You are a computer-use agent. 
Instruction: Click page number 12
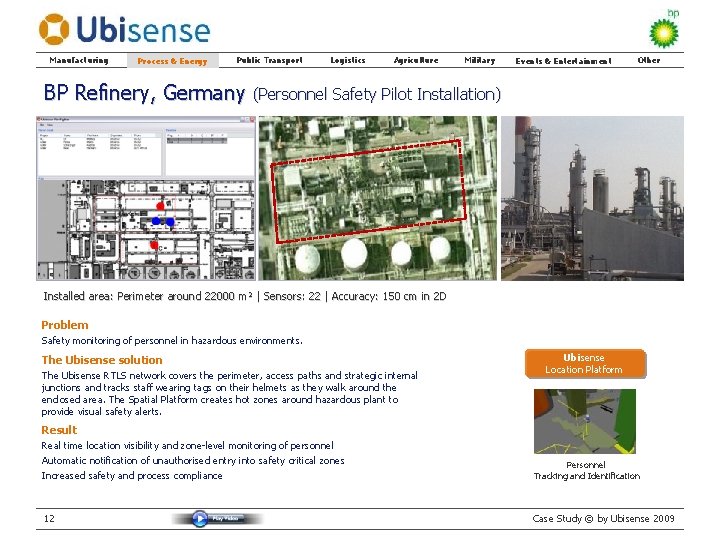[x=49, y=518]
